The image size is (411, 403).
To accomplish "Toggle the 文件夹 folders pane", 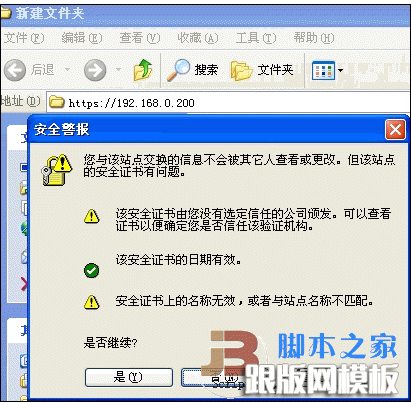I will [262, 70].
